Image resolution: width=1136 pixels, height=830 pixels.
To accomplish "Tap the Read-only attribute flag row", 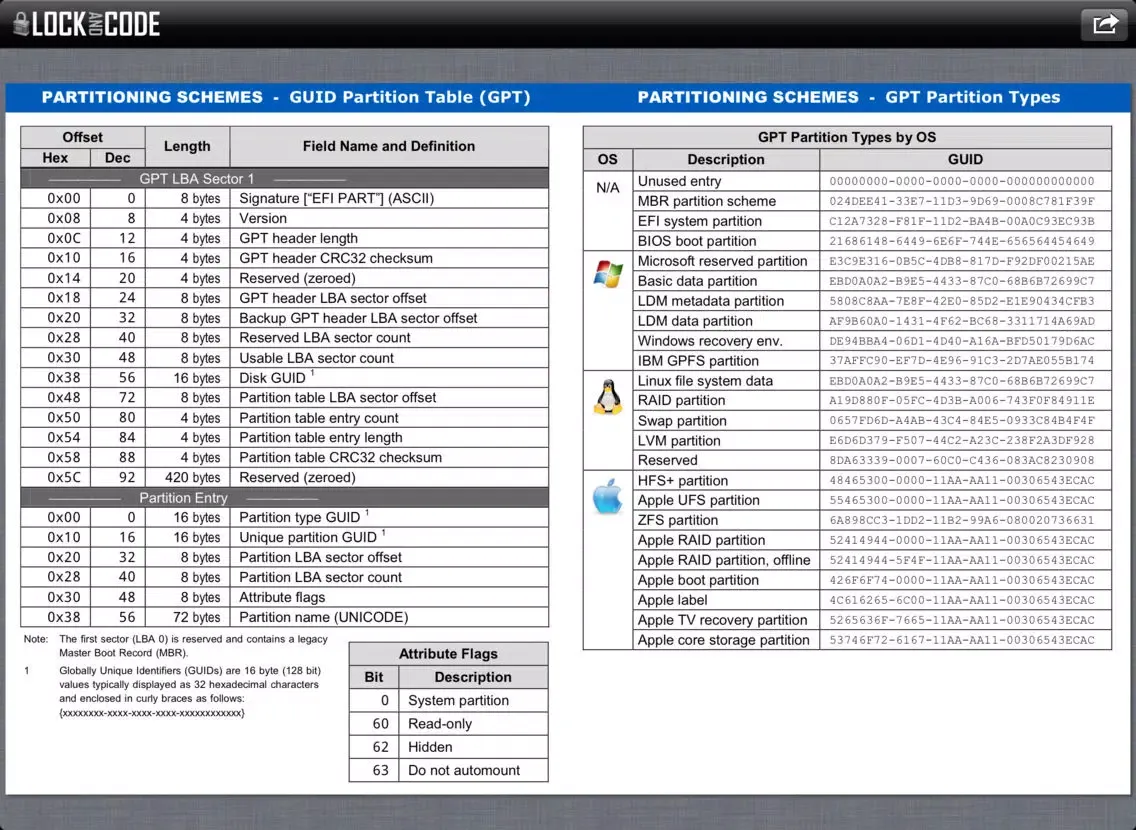I will tap(448, 723).
